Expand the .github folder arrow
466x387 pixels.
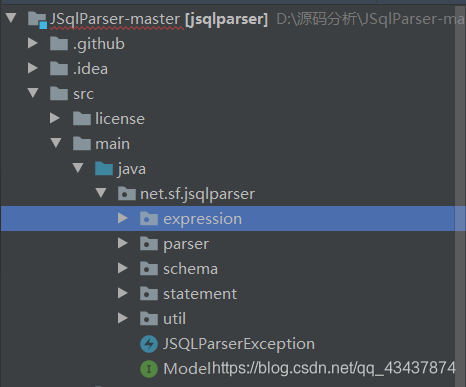pos(33,43)
